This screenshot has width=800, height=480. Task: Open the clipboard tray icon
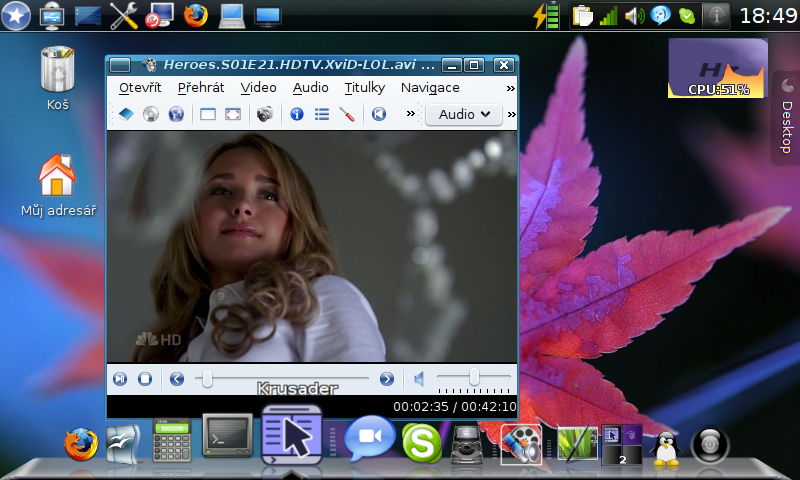582,16
